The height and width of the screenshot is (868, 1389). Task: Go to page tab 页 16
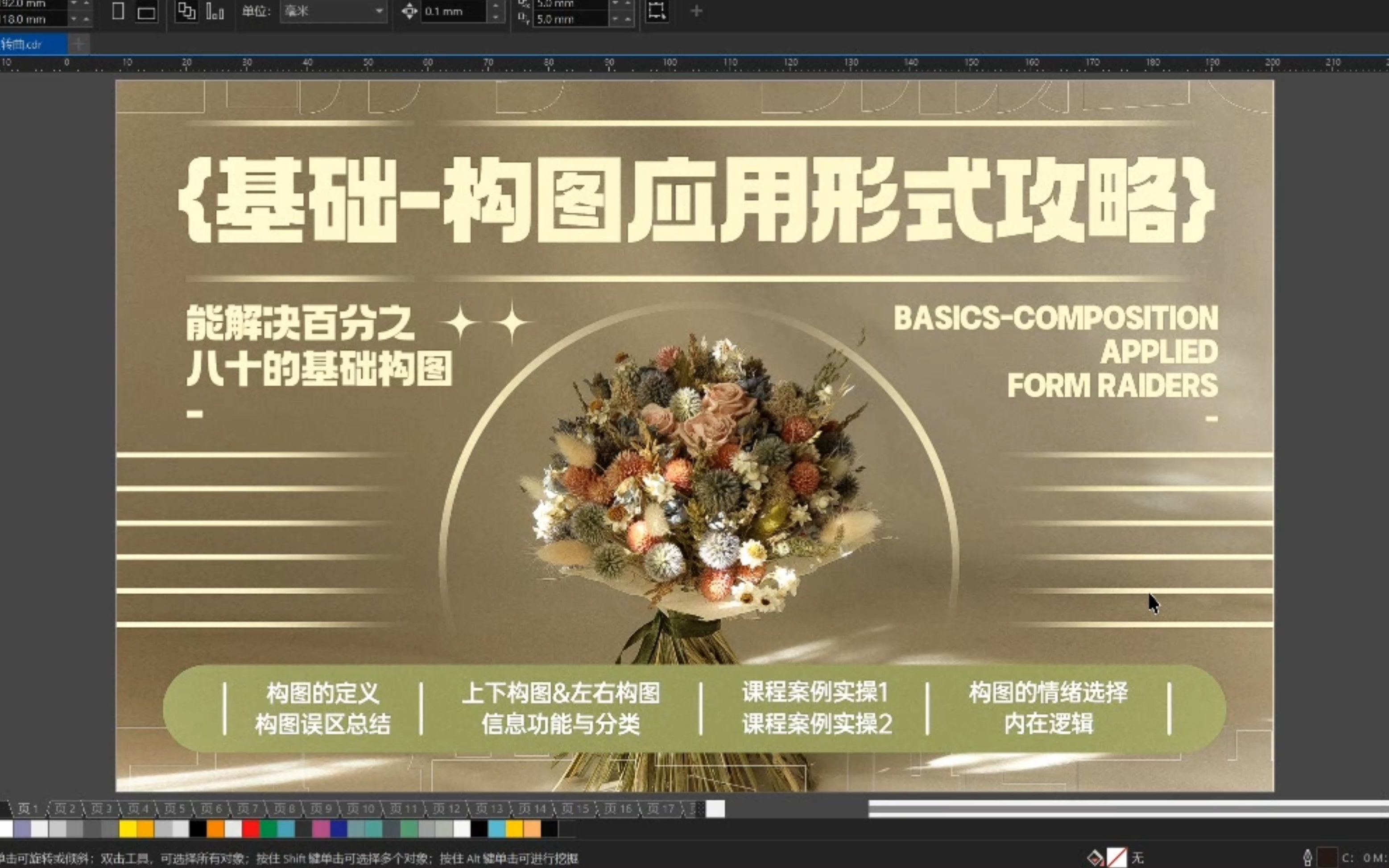point(618,808)
